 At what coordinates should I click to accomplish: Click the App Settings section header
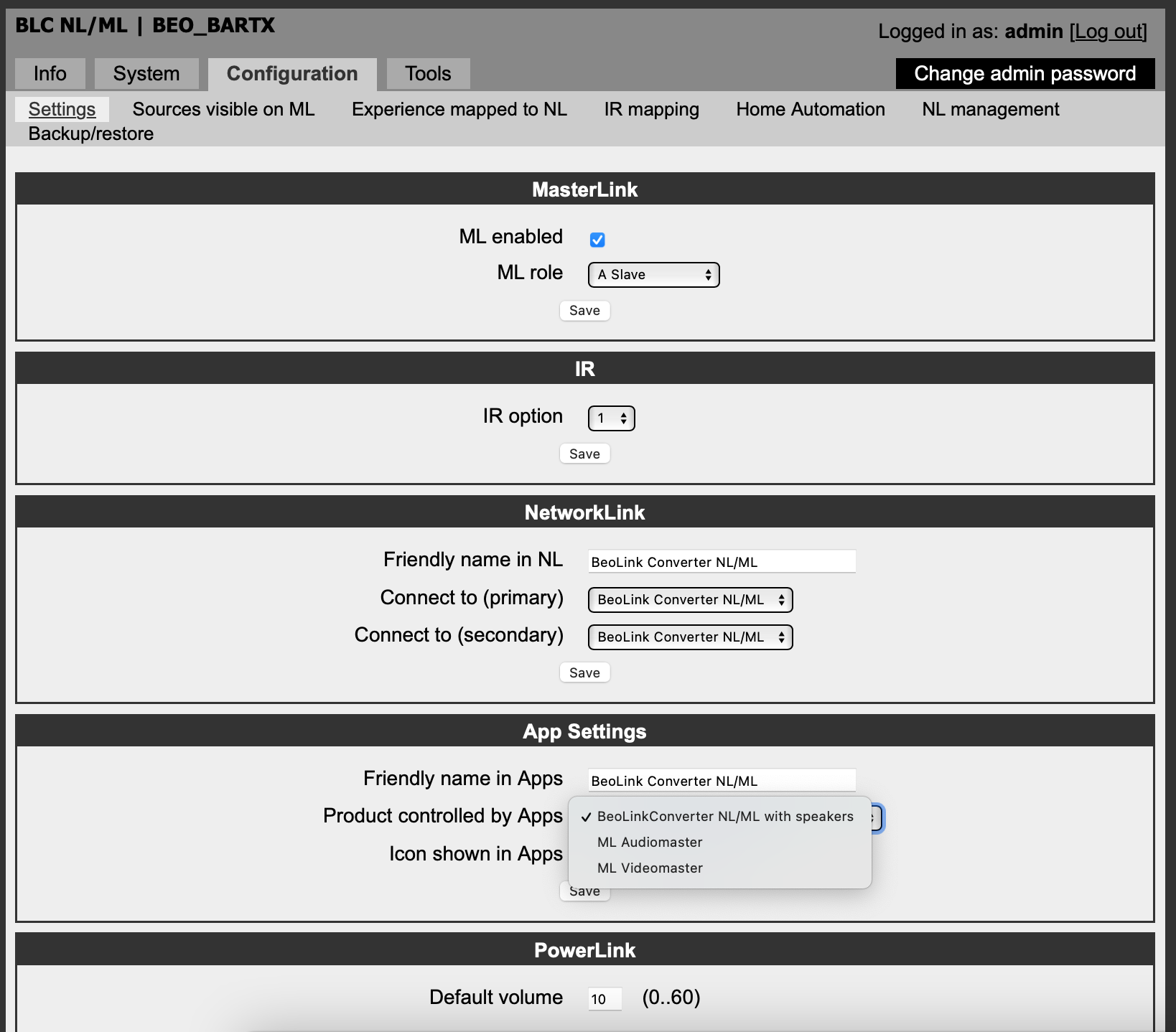(x=584, y=731)
